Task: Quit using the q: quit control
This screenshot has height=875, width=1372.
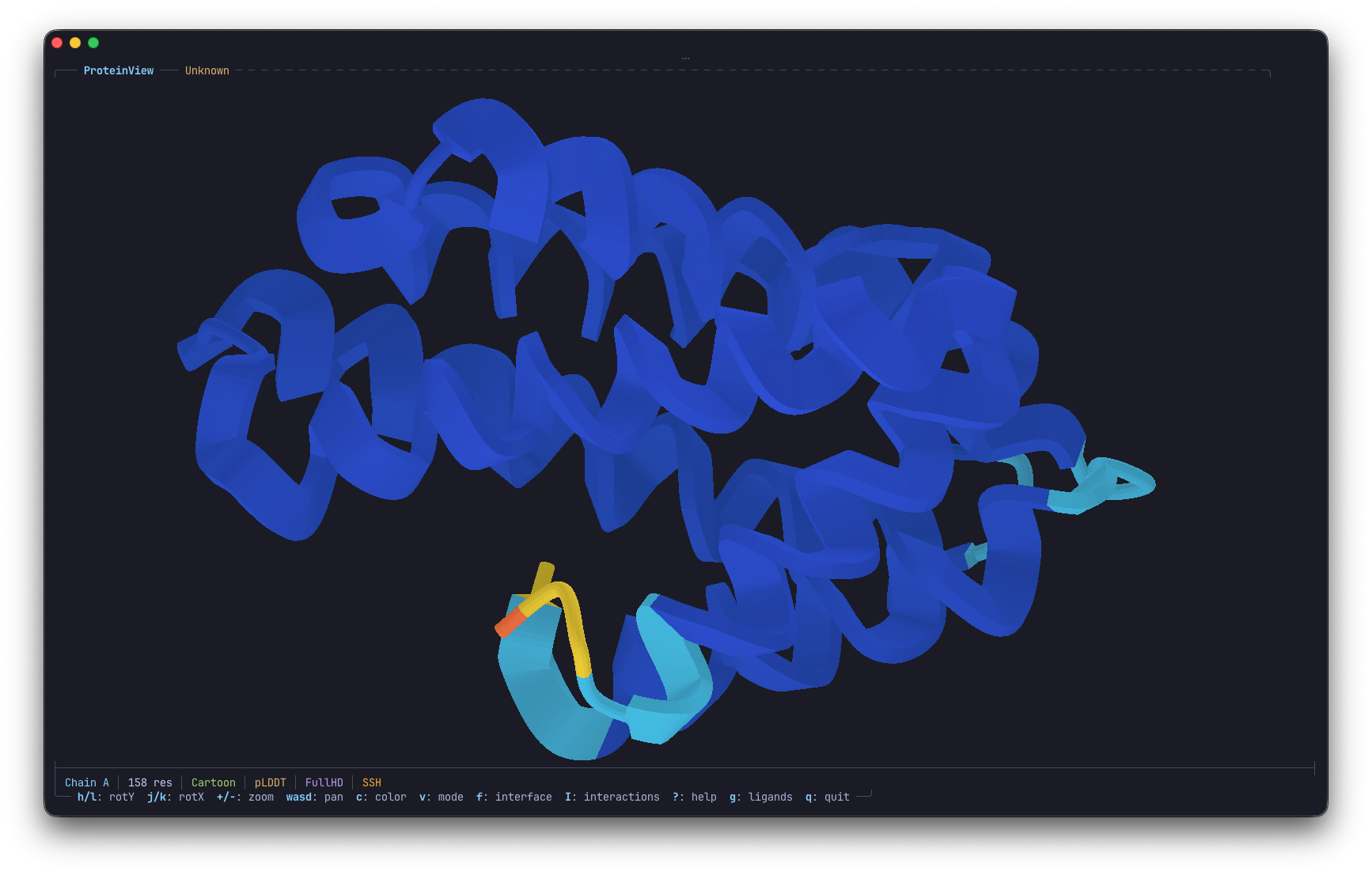Action: tap(827, 797)
